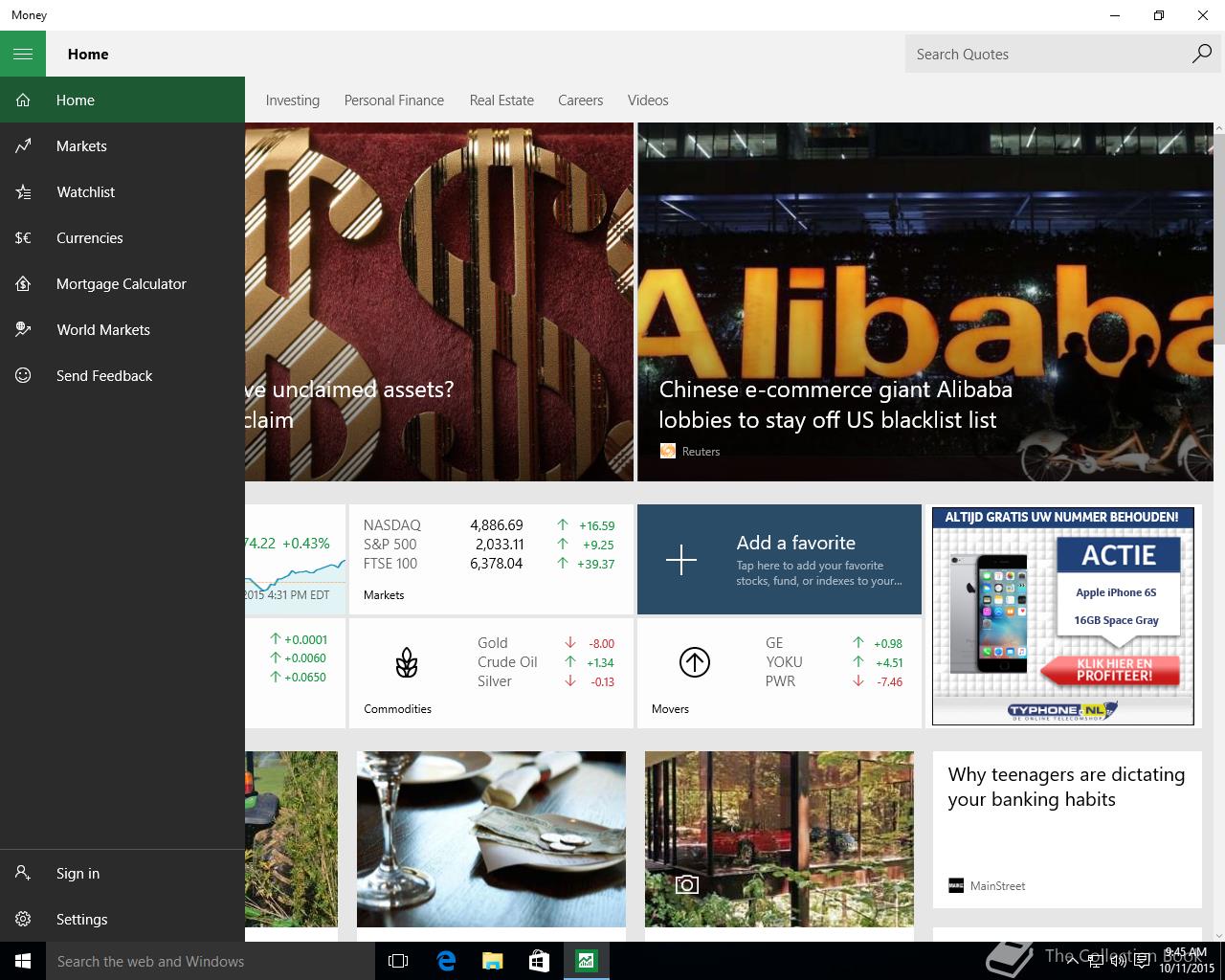The height and width of the screenshot is (980, 1225).
Task: Open the wine glass and cash thumbnail
Action: [491, 839]
